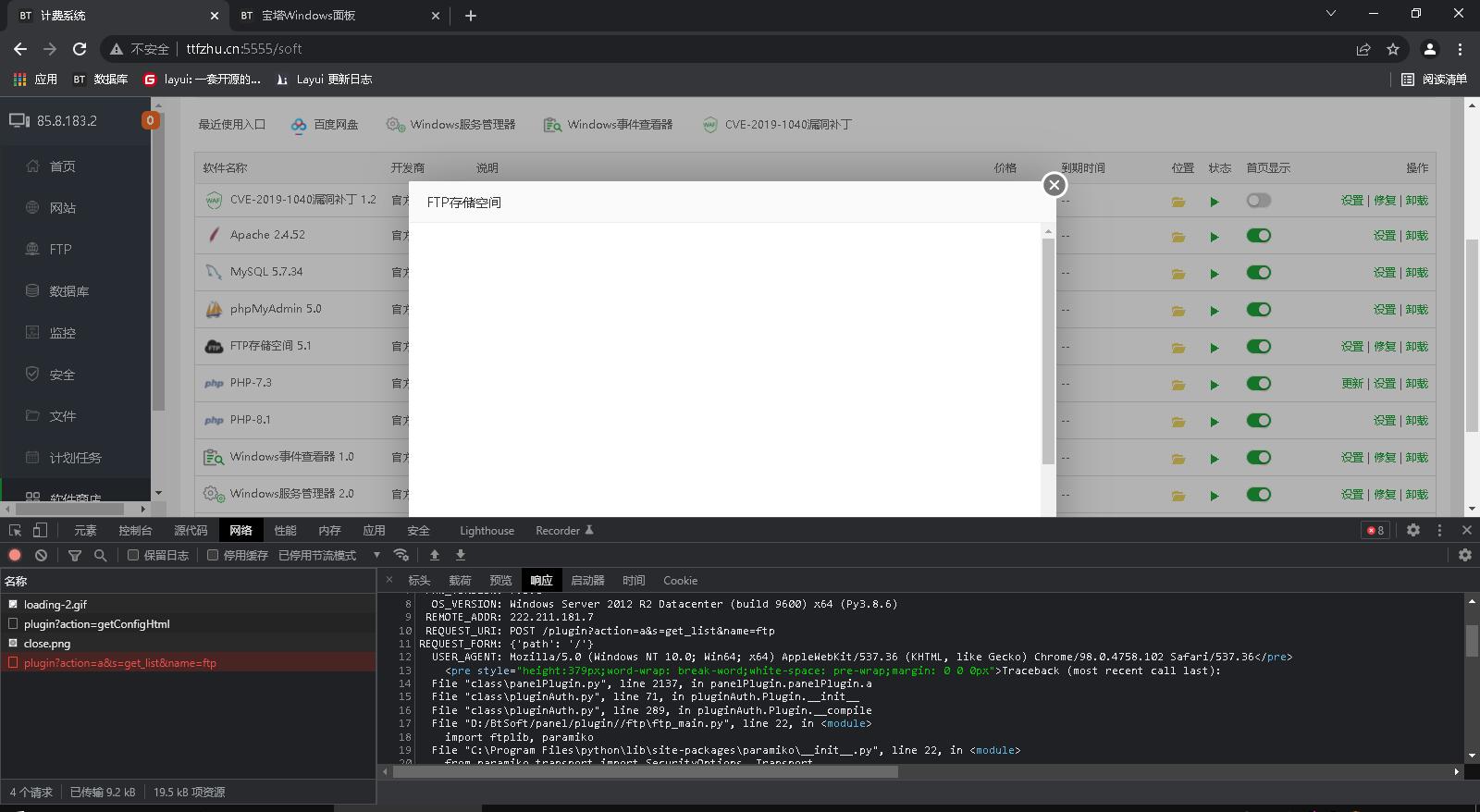
Task: Select the red failed get_list&name=ftp request
Action: (x=188, y=663)
